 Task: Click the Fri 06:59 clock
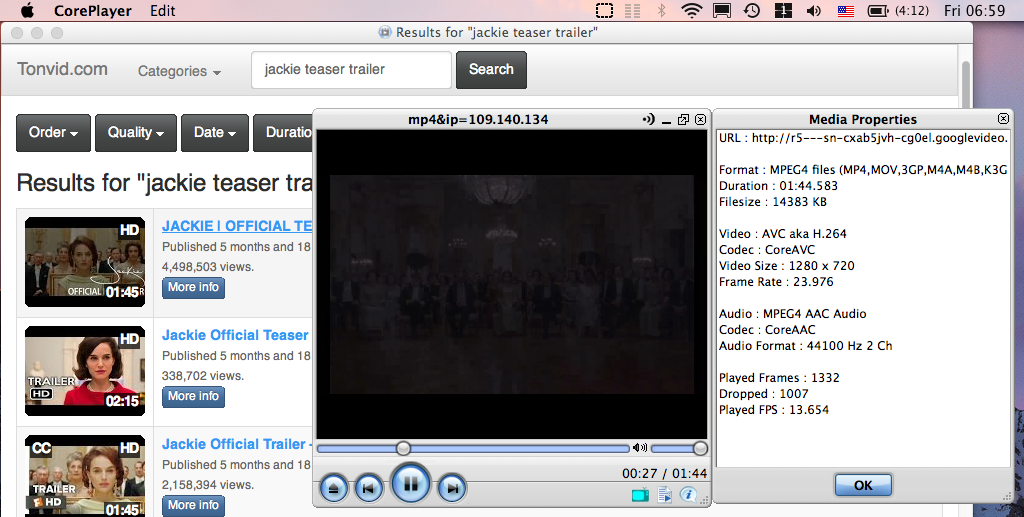tap(974, 10)
